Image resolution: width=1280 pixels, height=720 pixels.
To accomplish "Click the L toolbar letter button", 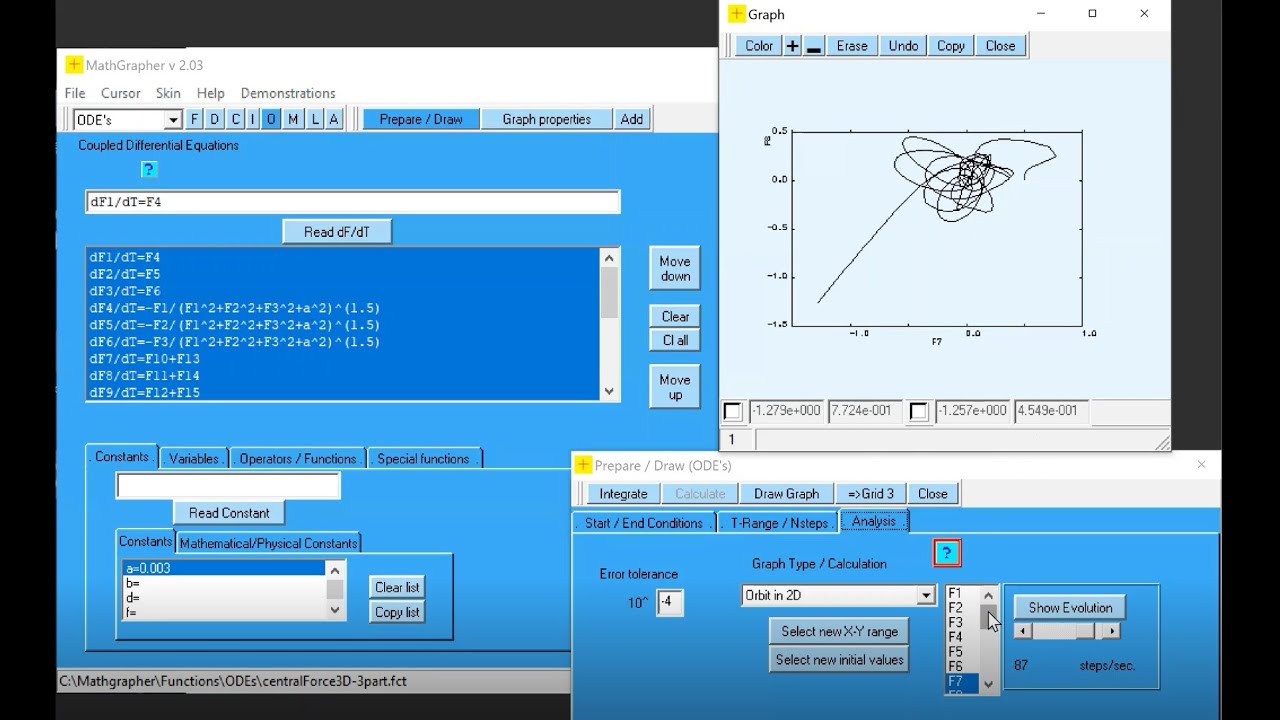I will coord(315,119).
